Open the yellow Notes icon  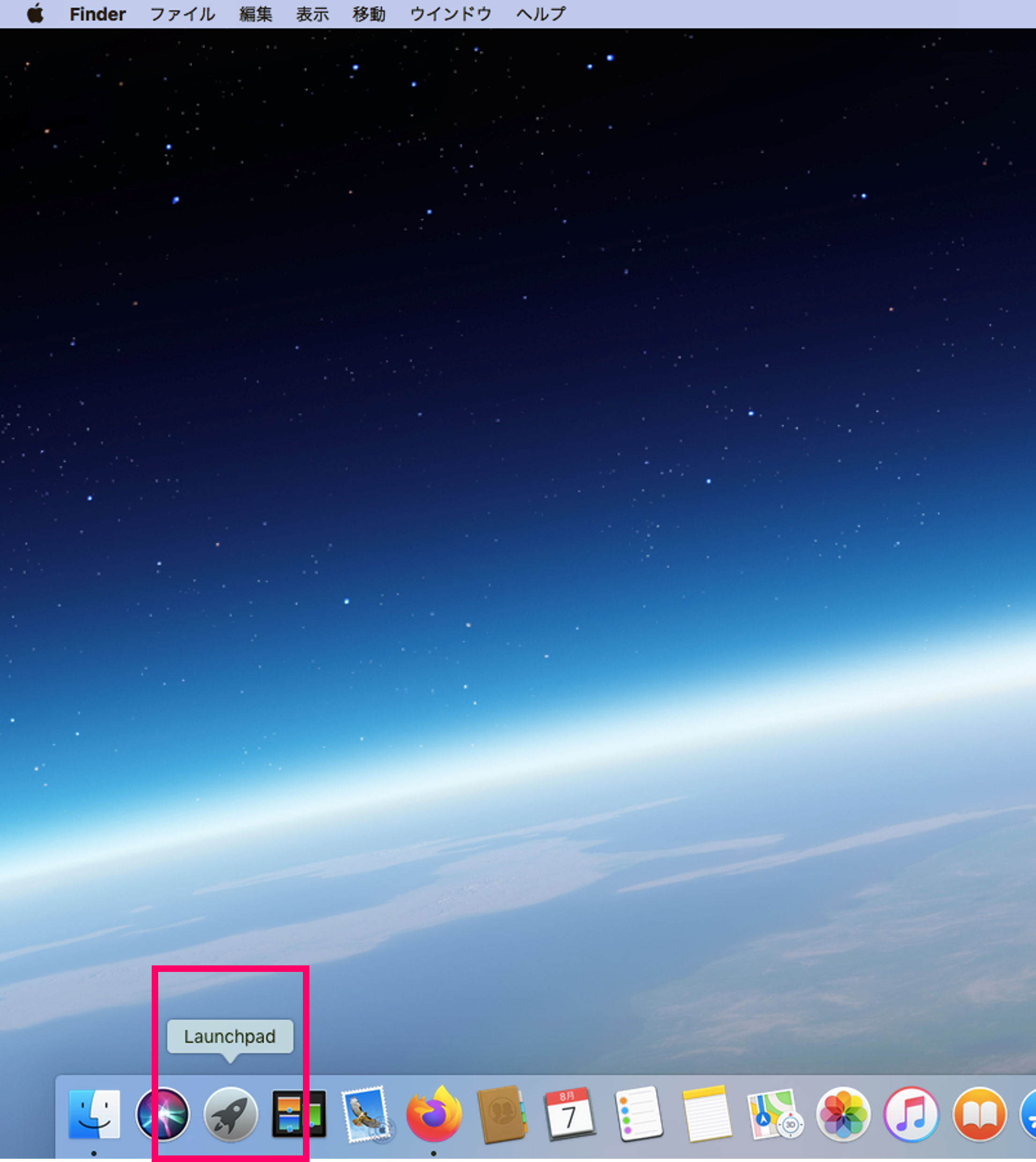[706, 1114]
